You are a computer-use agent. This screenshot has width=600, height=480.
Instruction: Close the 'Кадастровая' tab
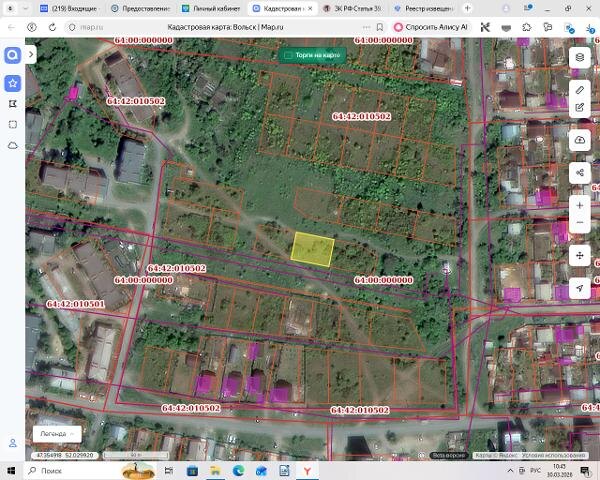[x=310, y=8]
